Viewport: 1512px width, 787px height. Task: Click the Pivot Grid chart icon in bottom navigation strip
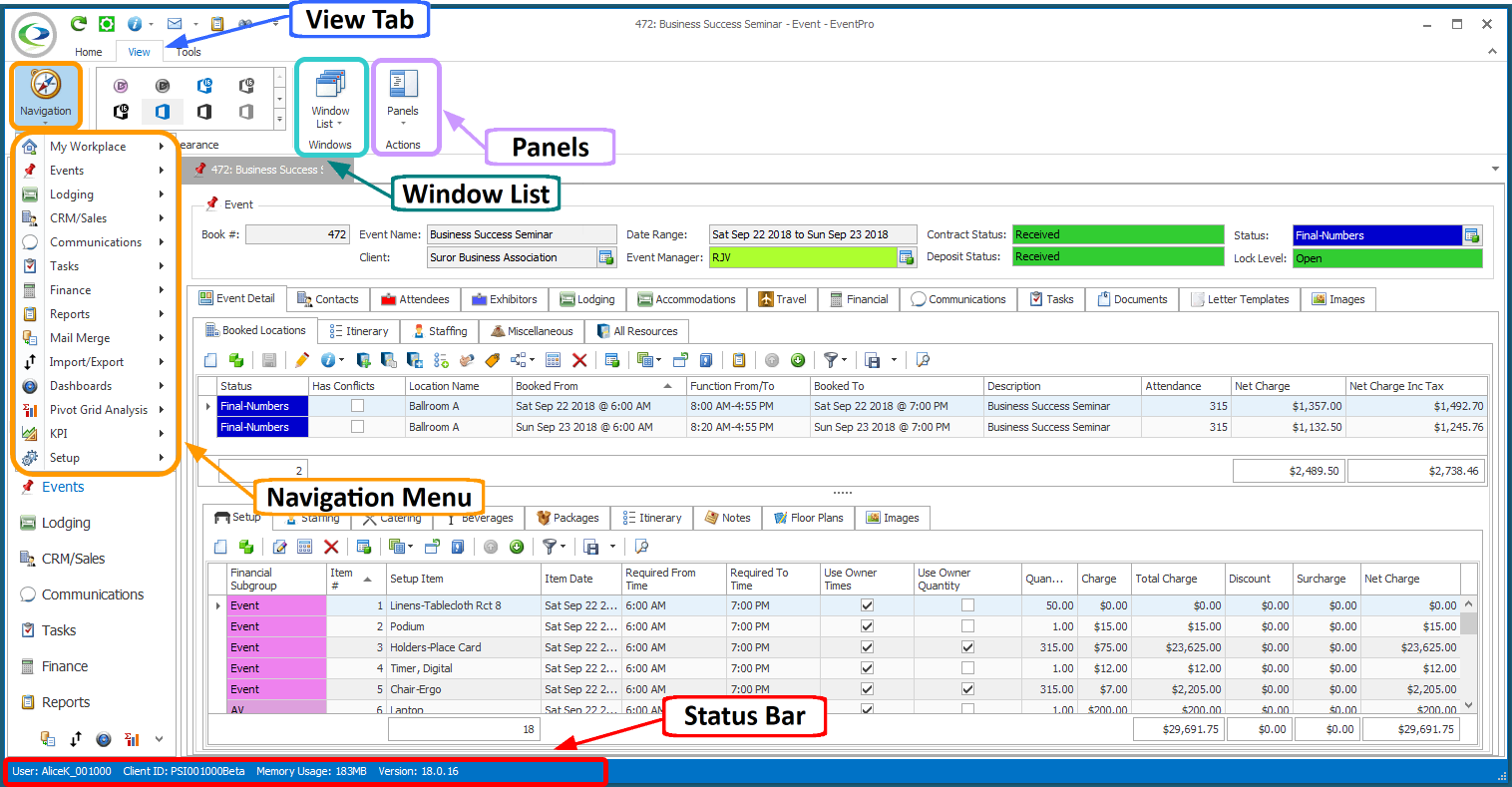click(x=131, y=739)
